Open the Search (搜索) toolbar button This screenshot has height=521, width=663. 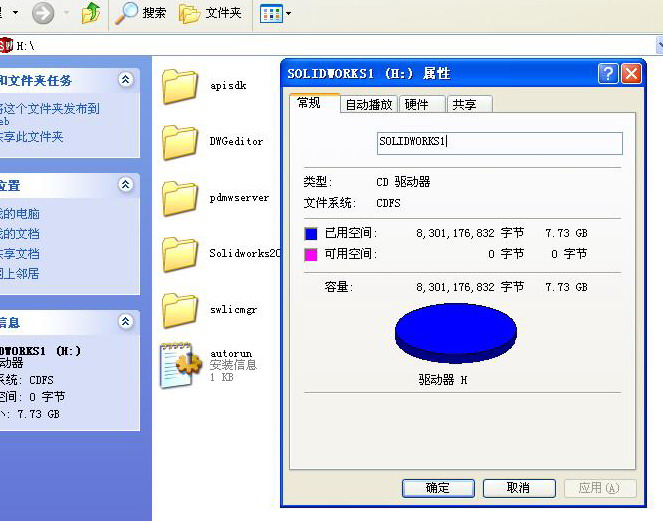[141, 13]
